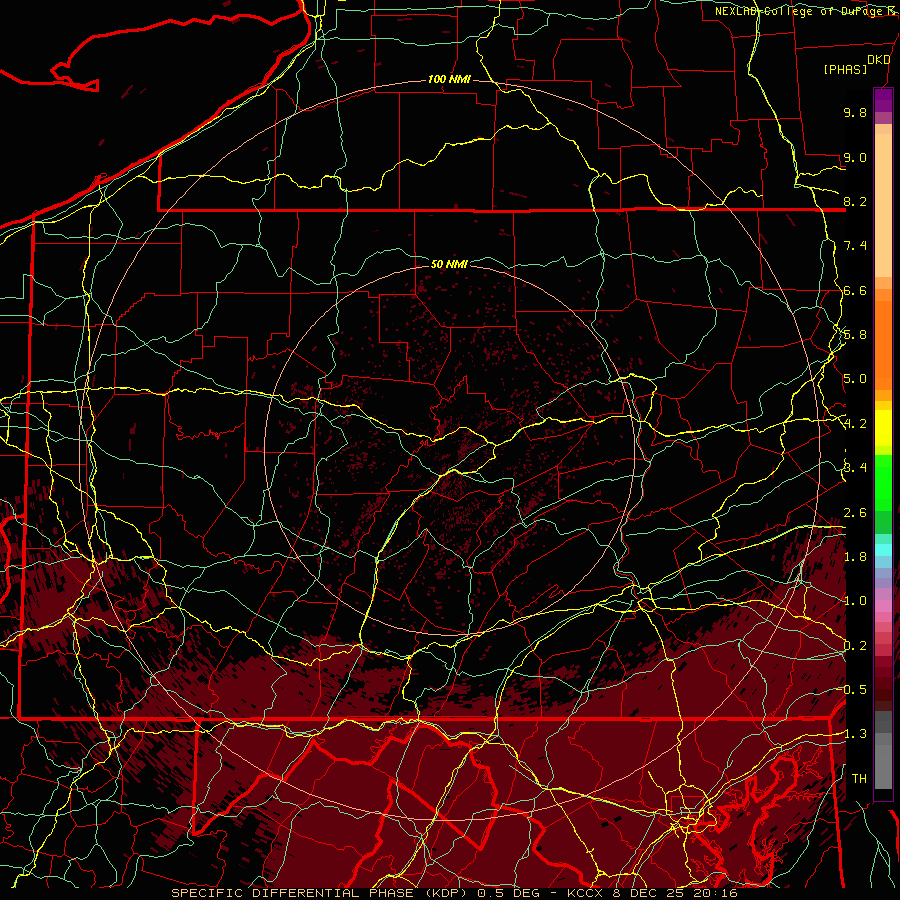The height and width of the screenshot is (900, 900).
Task: Pick the pink segment of the color scale
Action: (883, 606)
